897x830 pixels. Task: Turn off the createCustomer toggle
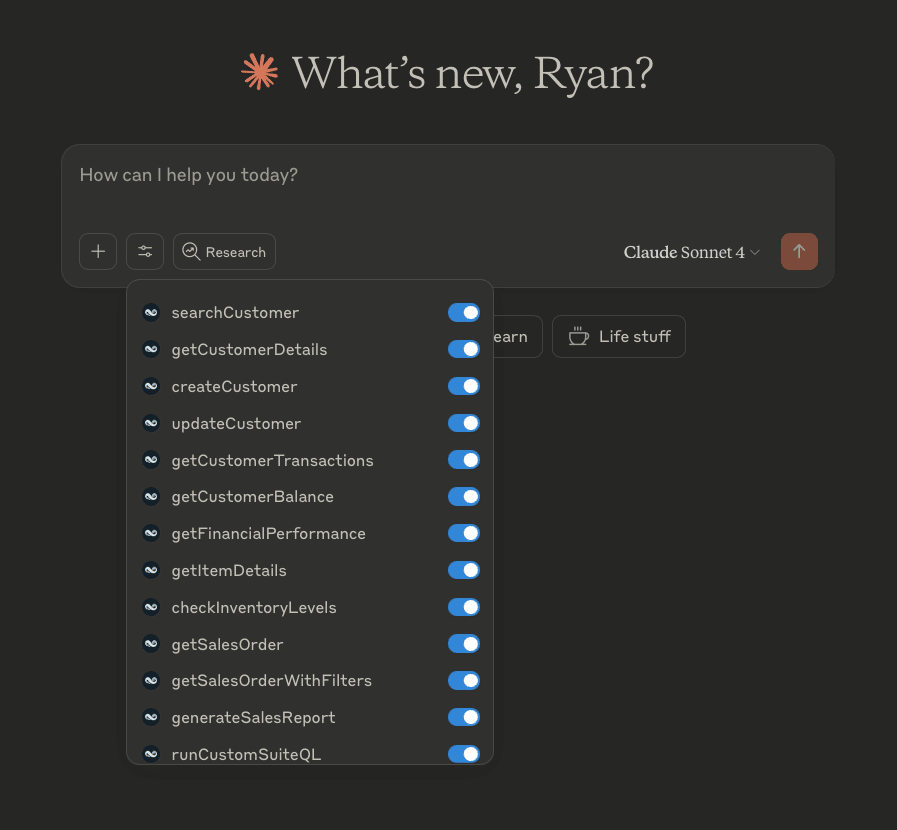tap(464, 387)
